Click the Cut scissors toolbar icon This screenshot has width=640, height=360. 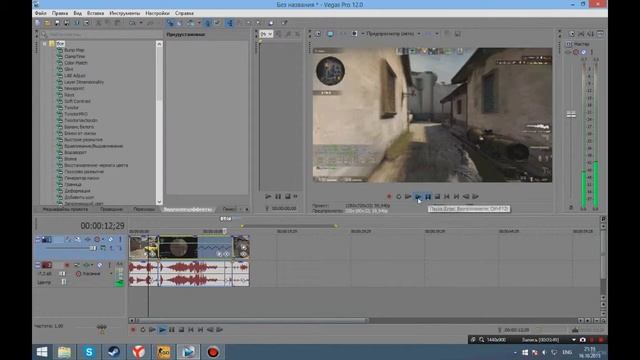(x=98, y=23)
